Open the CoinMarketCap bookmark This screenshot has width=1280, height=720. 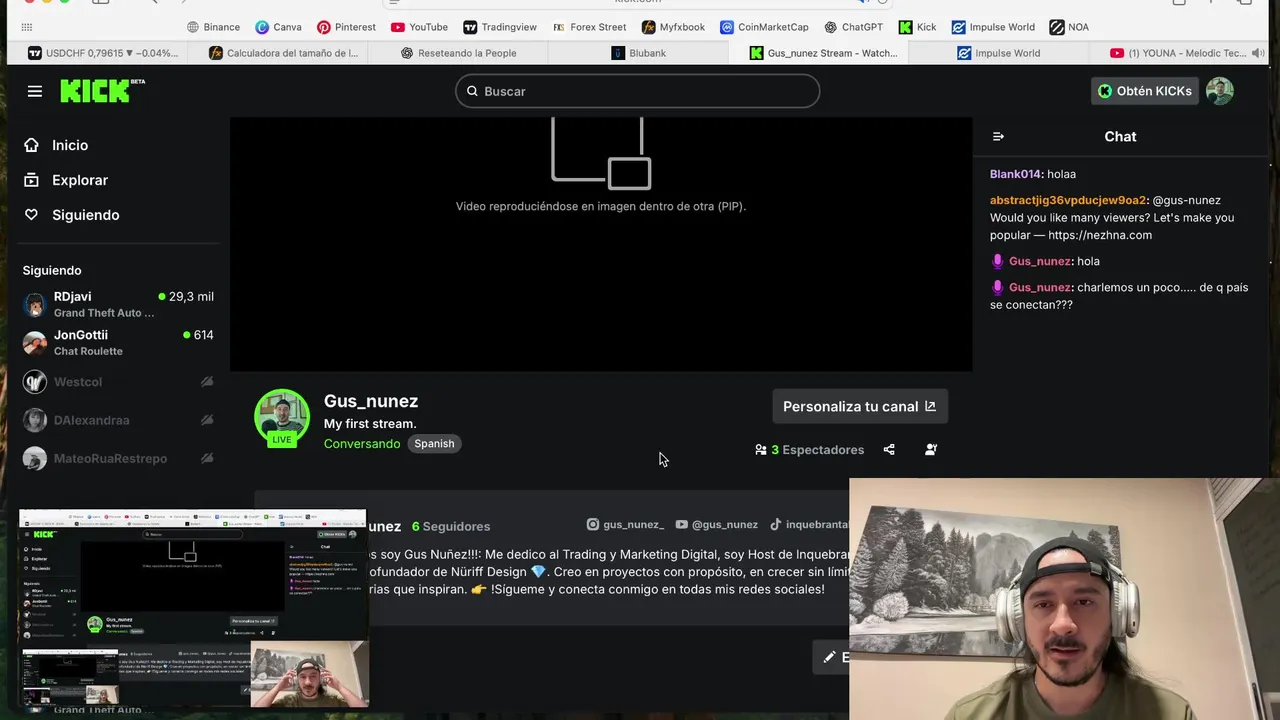tap(765, 27)
